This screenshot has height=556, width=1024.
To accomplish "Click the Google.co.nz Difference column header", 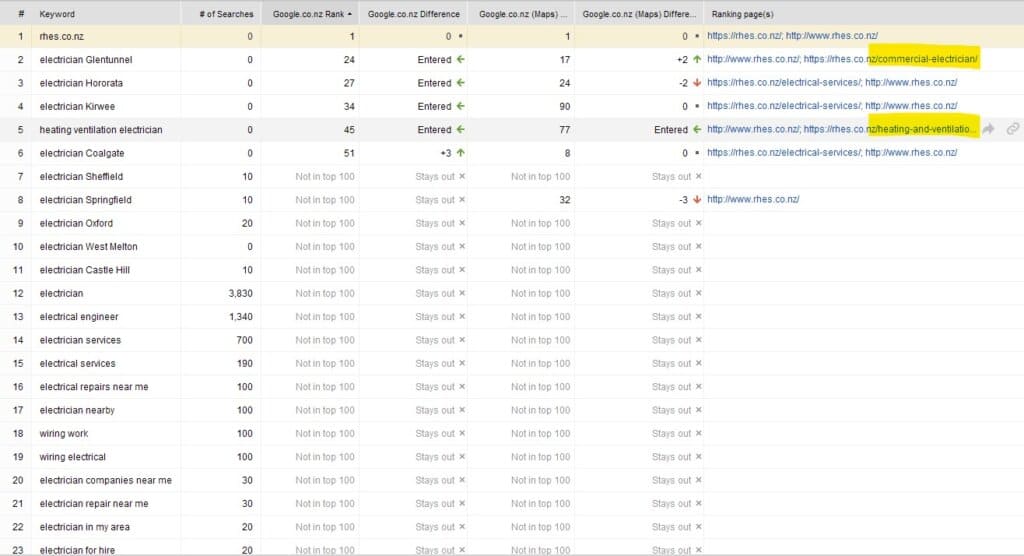I will pyautogui.click(x=413, y=14).
